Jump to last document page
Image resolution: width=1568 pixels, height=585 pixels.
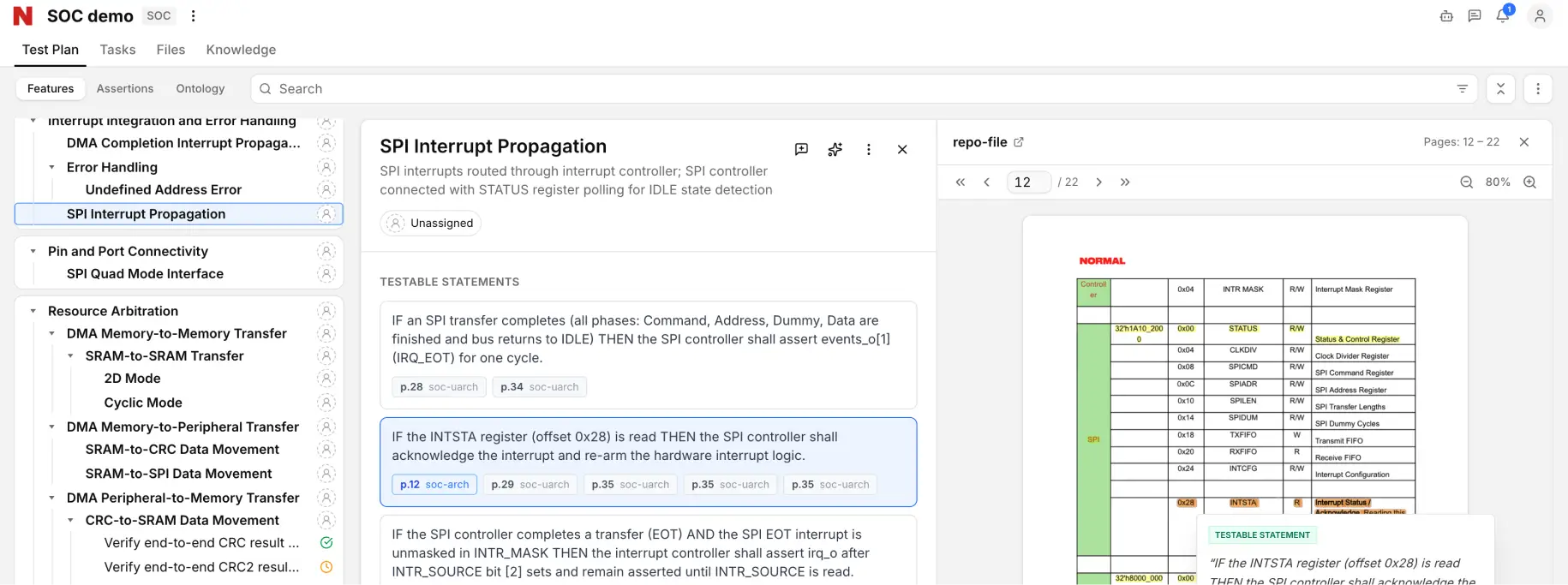click(1125, 182)
